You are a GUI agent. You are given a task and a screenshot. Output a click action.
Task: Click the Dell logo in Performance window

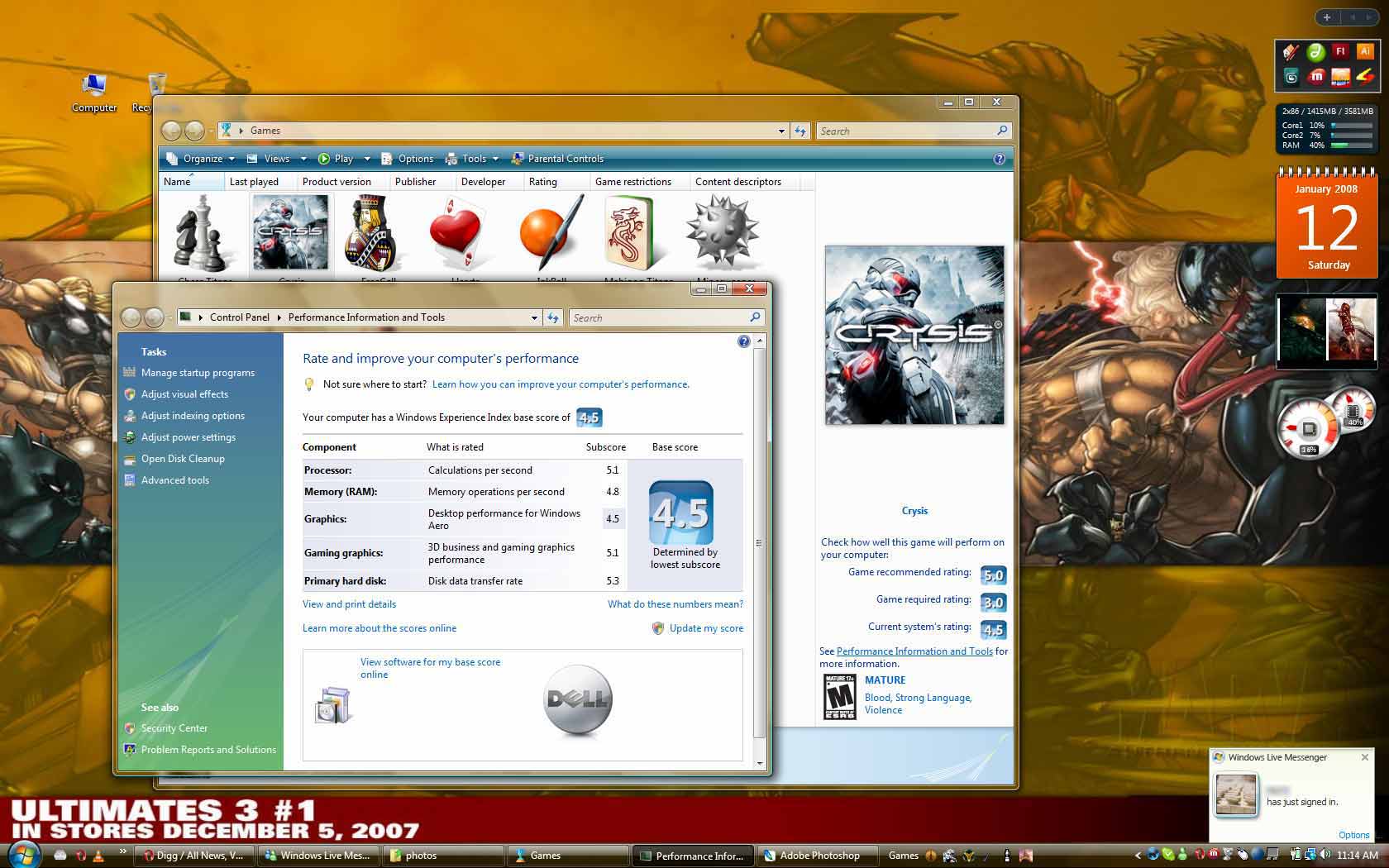pos(578,700)
